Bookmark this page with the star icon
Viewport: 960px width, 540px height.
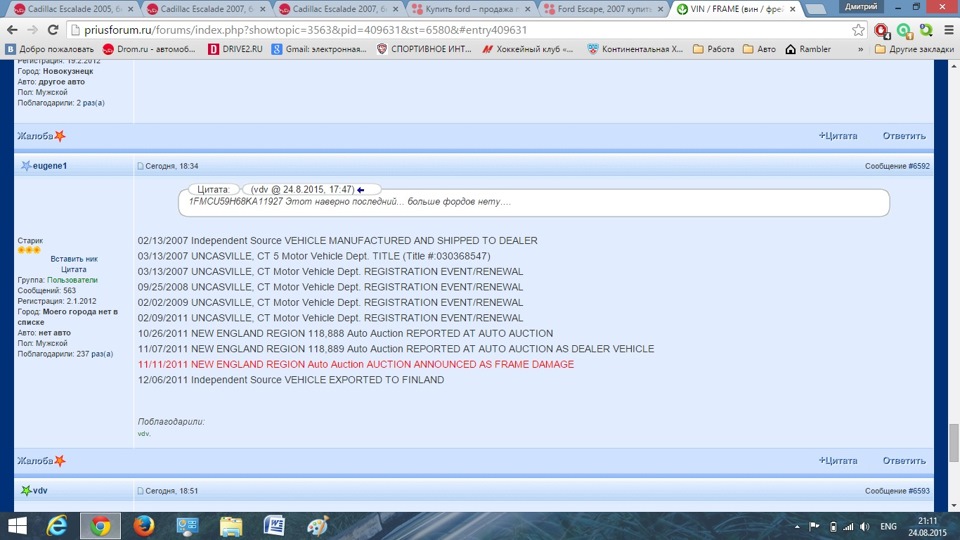pos(858,30)
